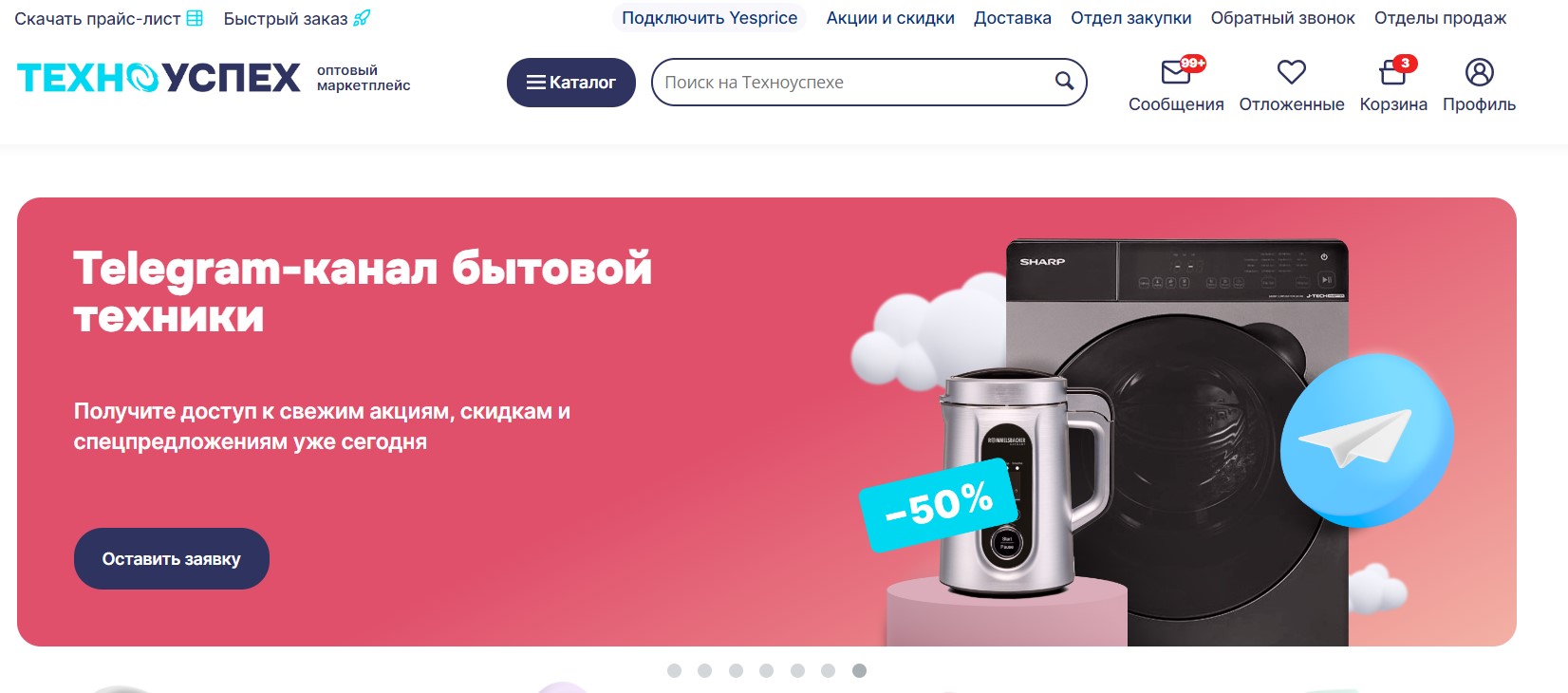This screenshot has width=1568, height=693.
Task: Request Обратный звонок
Action: pos(1282,18)
